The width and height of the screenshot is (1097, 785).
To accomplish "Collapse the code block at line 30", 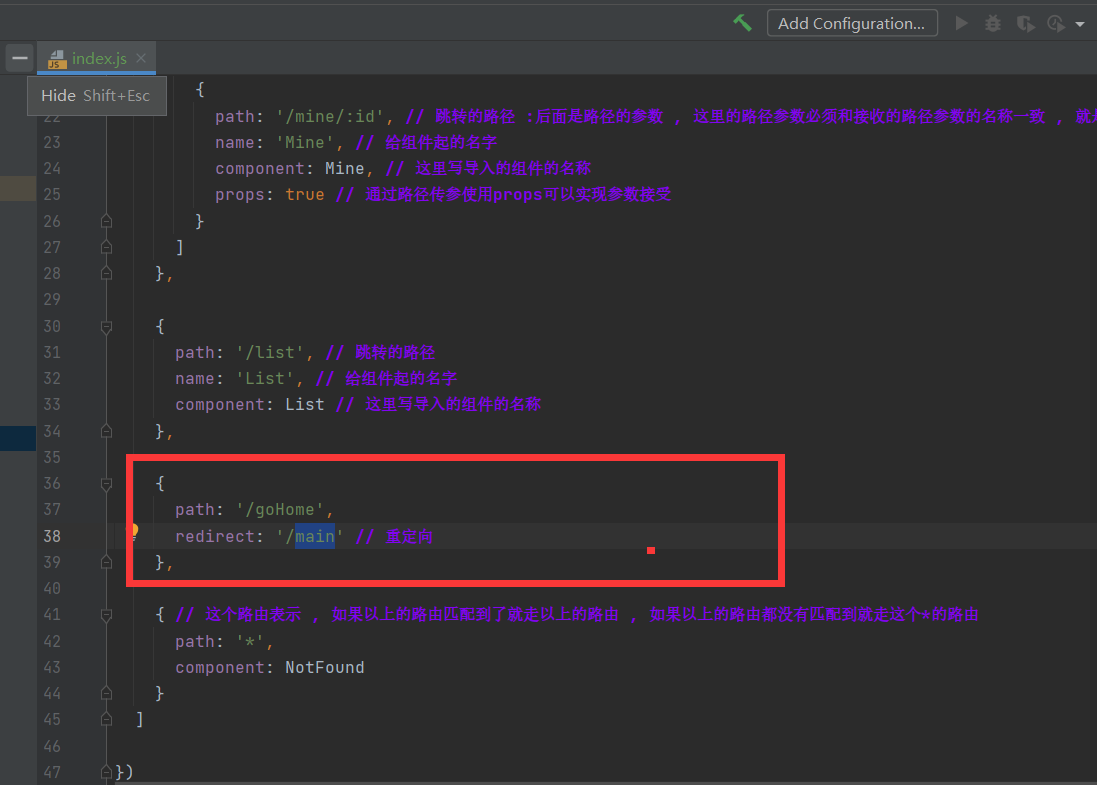I will [106, 327].
